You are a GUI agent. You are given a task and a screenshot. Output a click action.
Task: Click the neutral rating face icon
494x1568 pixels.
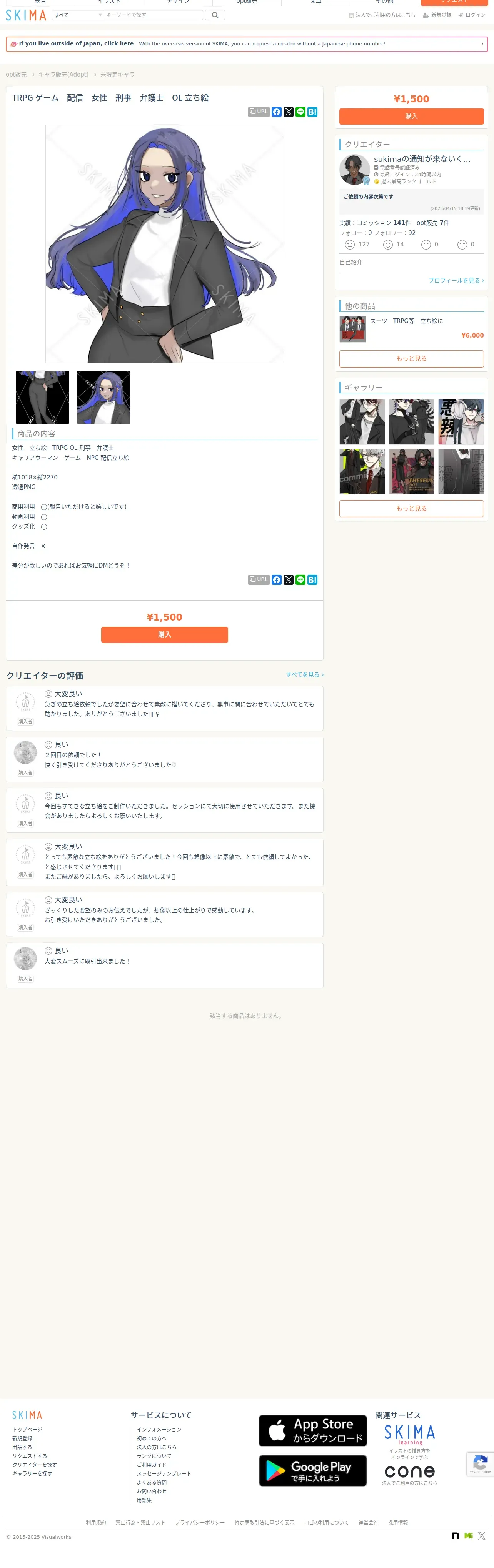pos(426,245)
